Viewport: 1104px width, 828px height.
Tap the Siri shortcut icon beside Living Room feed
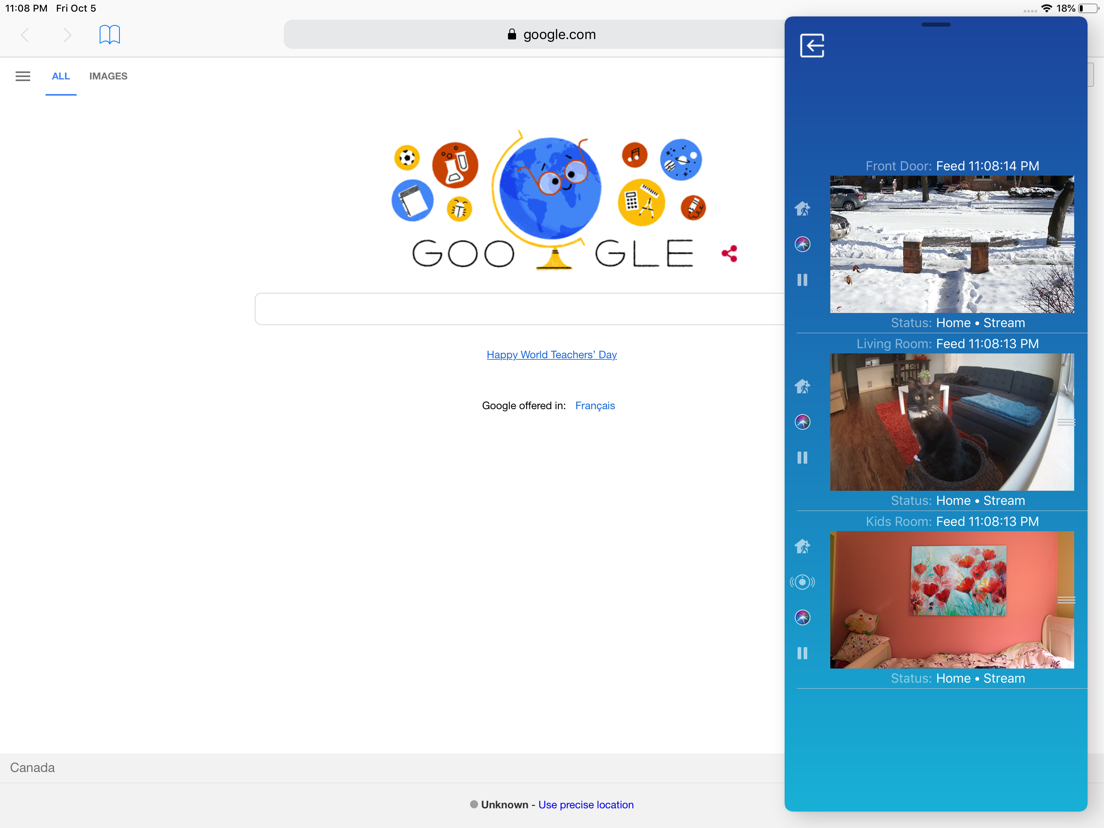pyautogui.click(x=802, y=422)
